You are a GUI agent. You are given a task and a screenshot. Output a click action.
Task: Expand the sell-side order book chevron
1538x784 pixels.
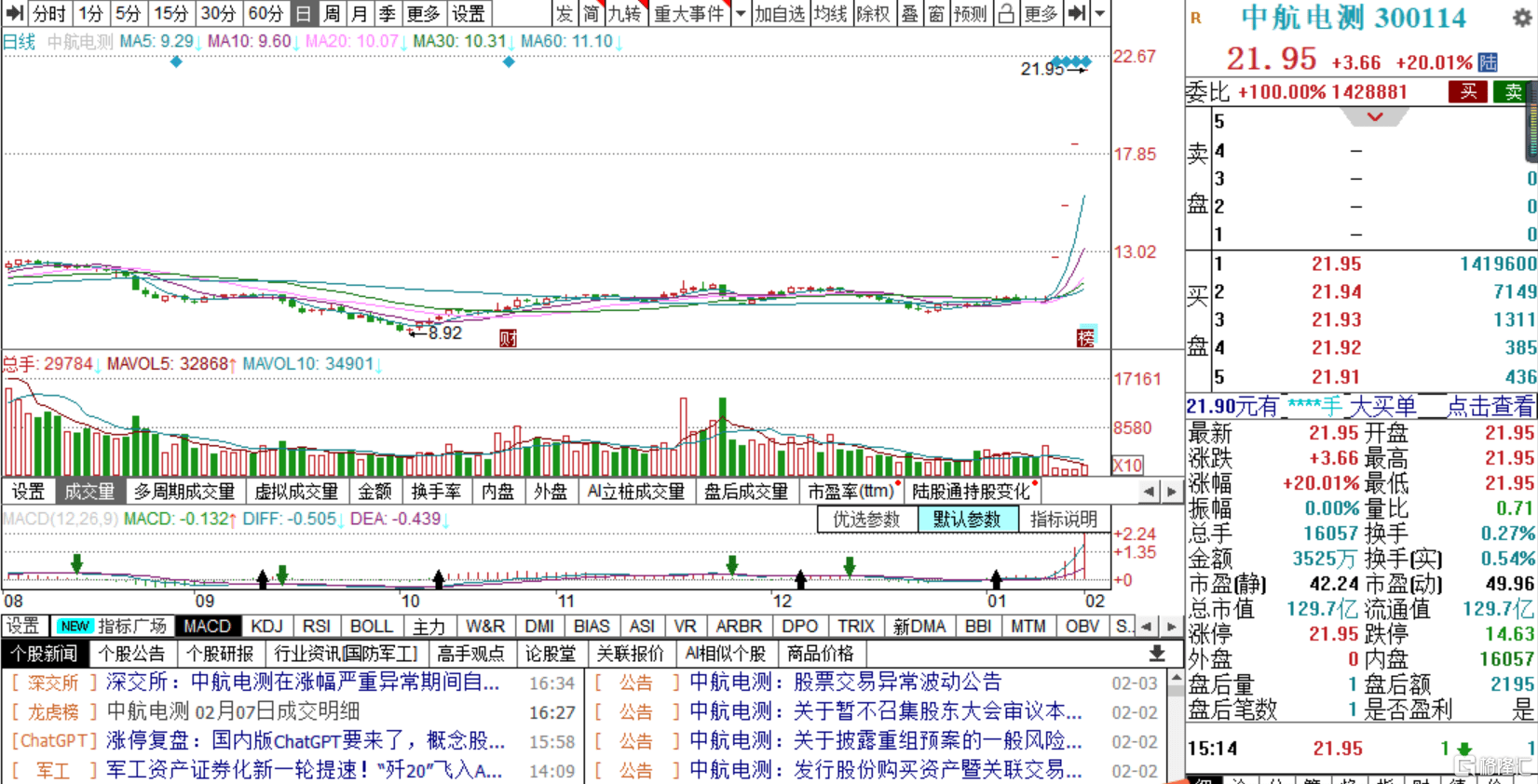pyautogui.click(x=1374, y=117)
